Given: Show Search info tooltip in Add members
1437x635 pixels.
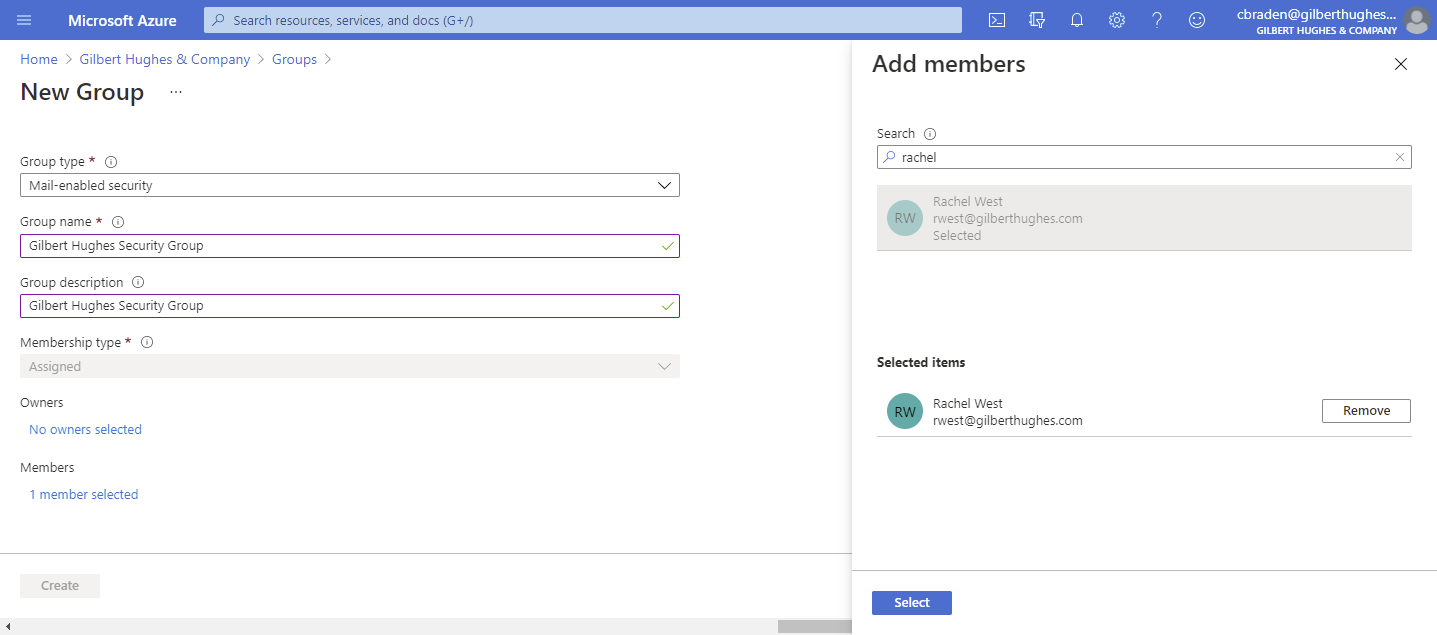Looking at the screenshot, I should (x=930, y=134).
